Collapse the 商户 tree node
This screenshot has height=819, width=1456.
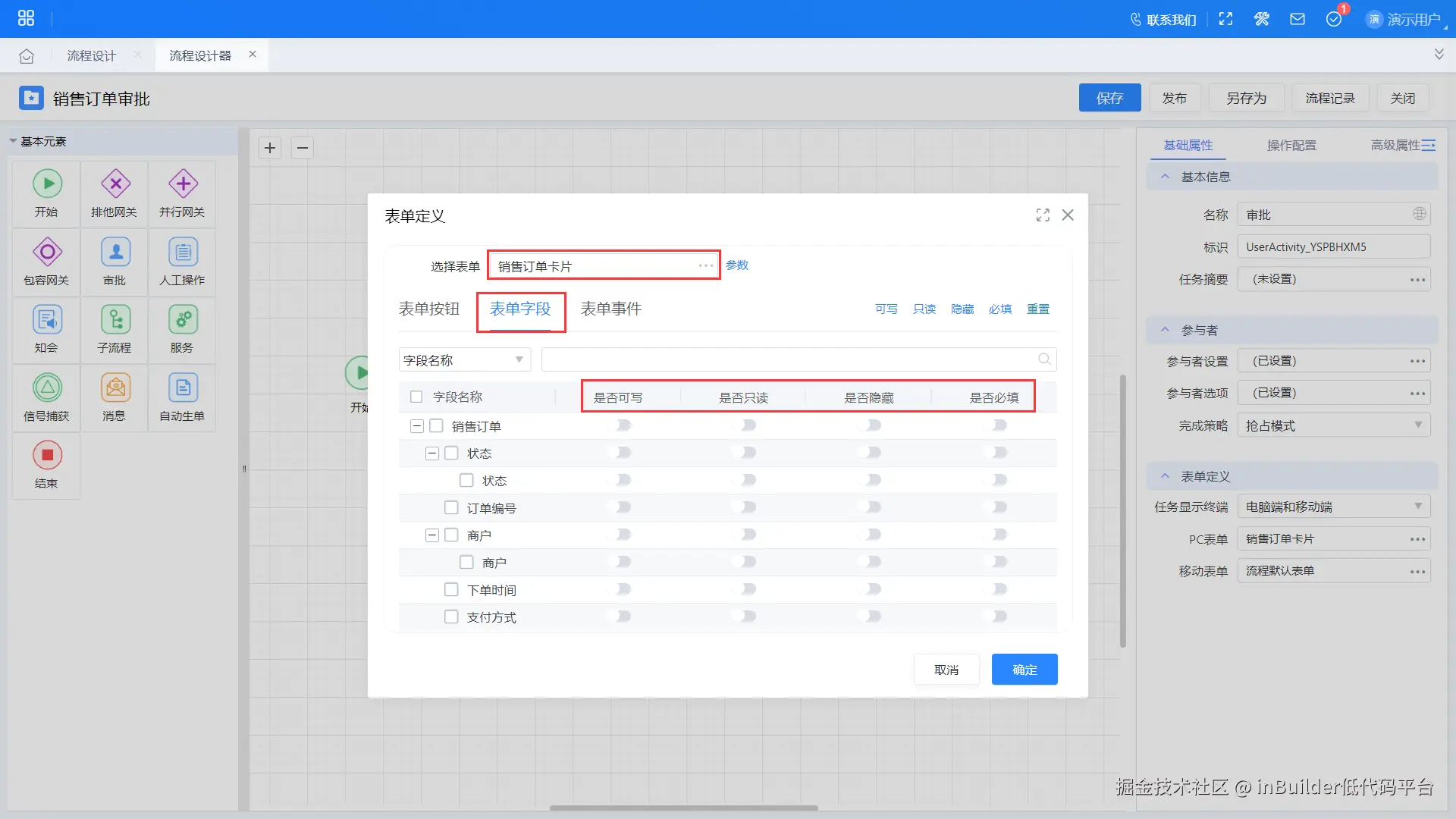click(432, 535)
